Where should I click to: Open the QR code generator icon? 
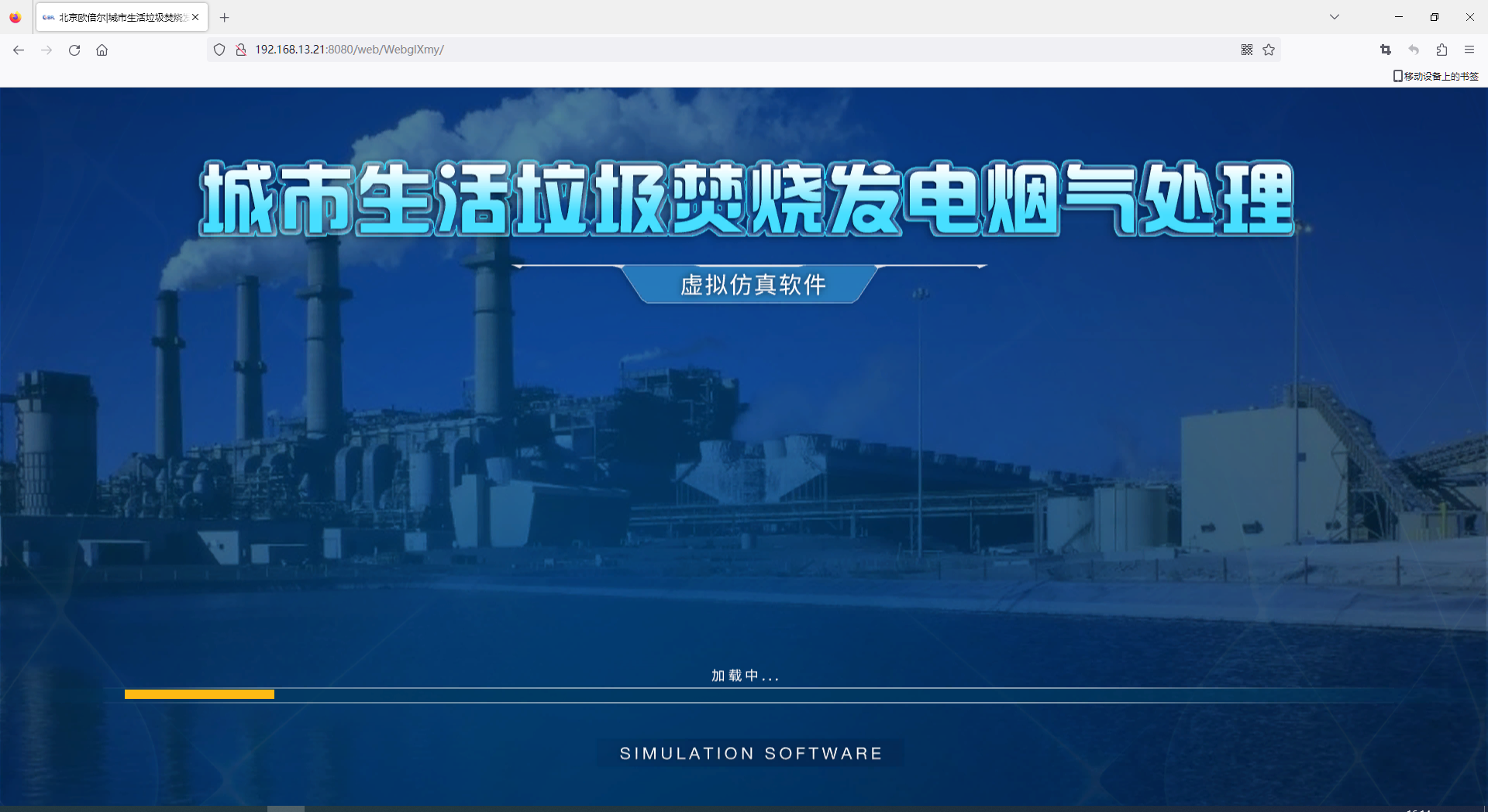coord(1246,50)
